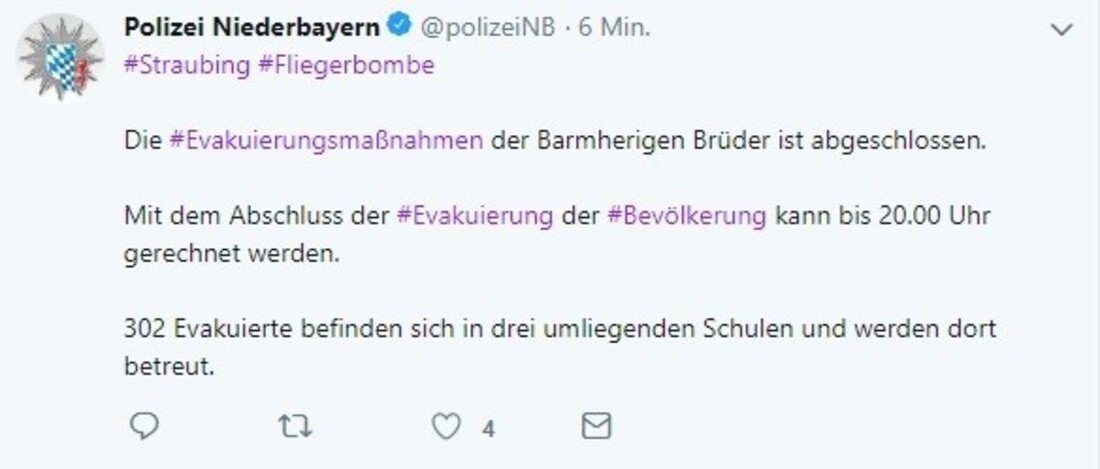Visit the @polizeiNB handle
Image resolution: width=1100 pixels, height=469 pixels.
point(487,28)
